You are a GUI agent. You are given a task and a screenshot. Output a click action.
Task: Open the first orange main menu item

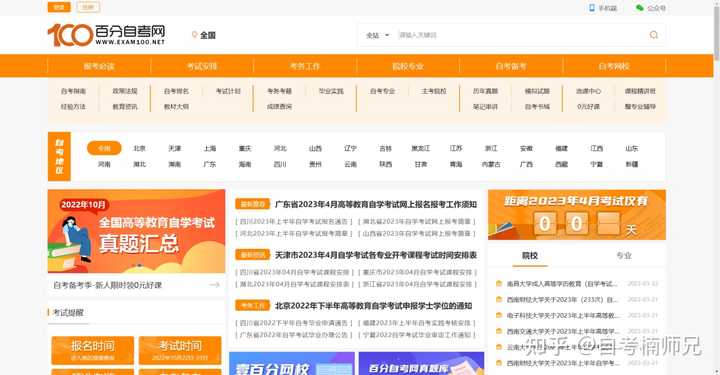click(x=99, y=66)
